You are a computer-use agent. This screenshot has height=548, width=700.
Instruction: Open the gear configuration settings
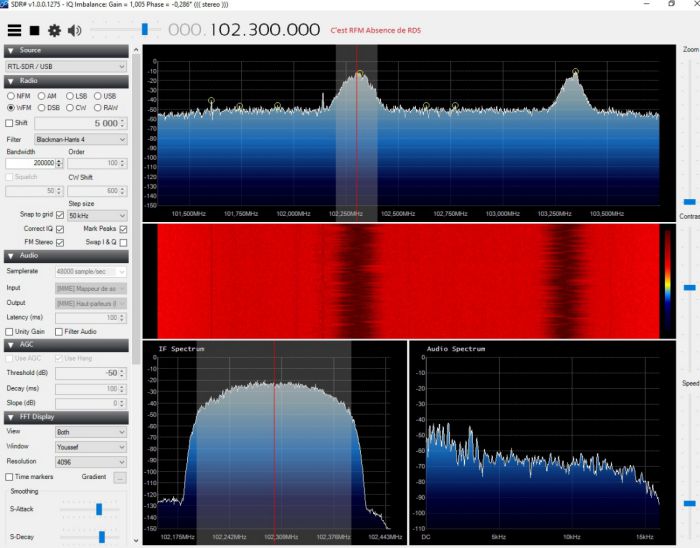pyautogui.click(x=54, y=30)
